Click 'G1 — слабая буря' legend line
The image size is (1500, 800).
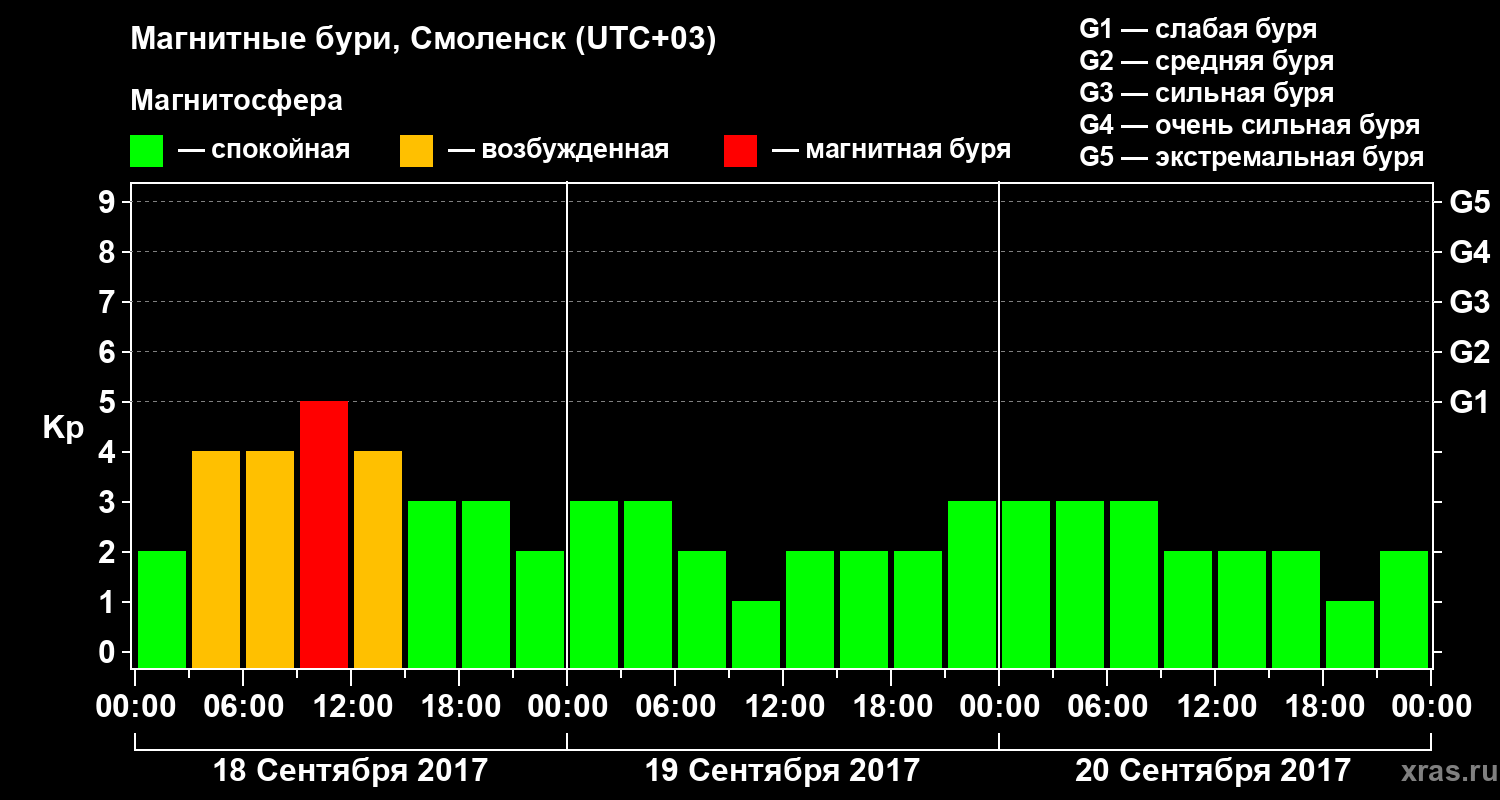click(x=1198, y=29)
